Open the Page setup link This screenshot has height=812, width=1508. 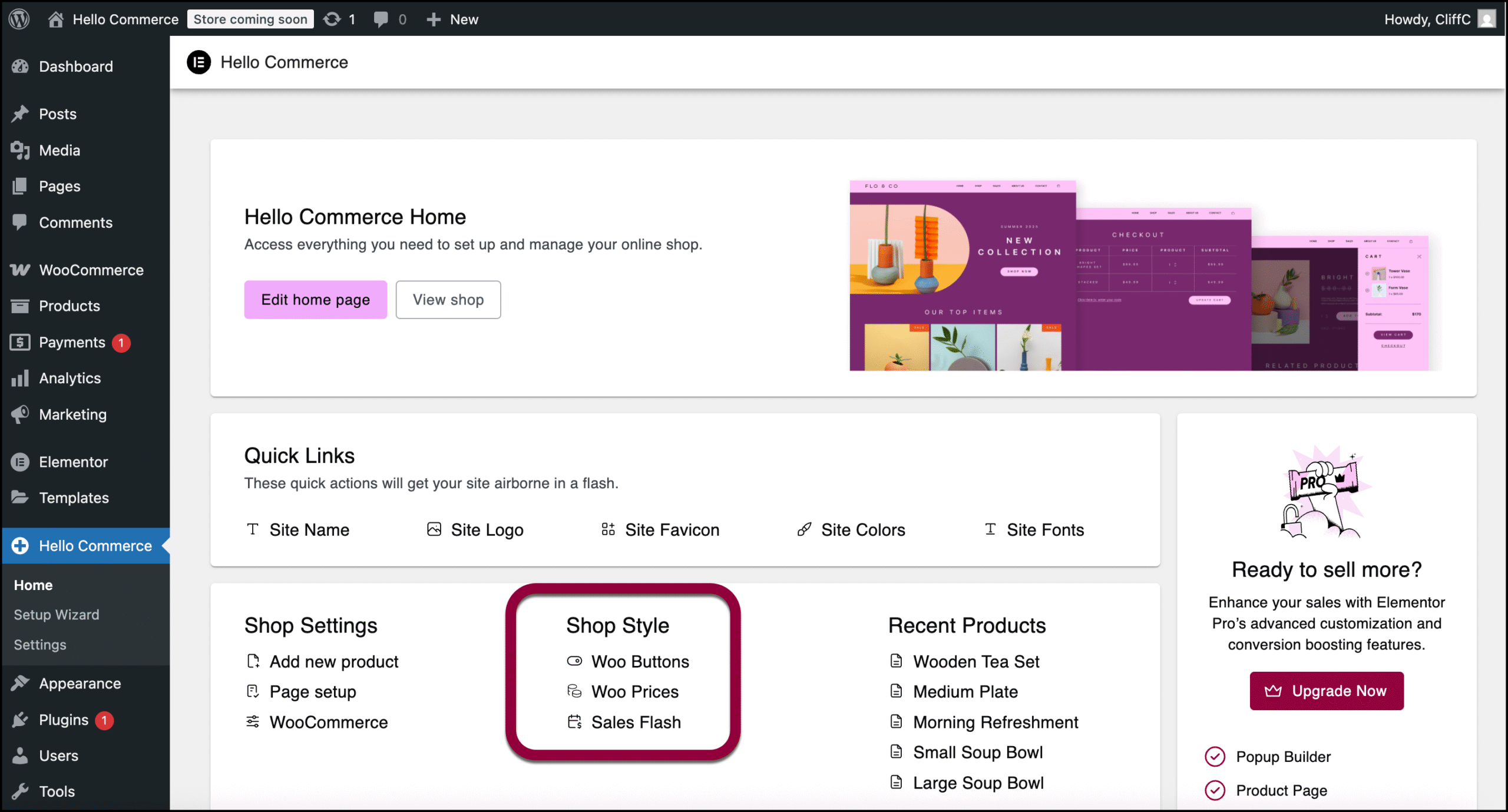pyautogui.click(x=301, y=691)
